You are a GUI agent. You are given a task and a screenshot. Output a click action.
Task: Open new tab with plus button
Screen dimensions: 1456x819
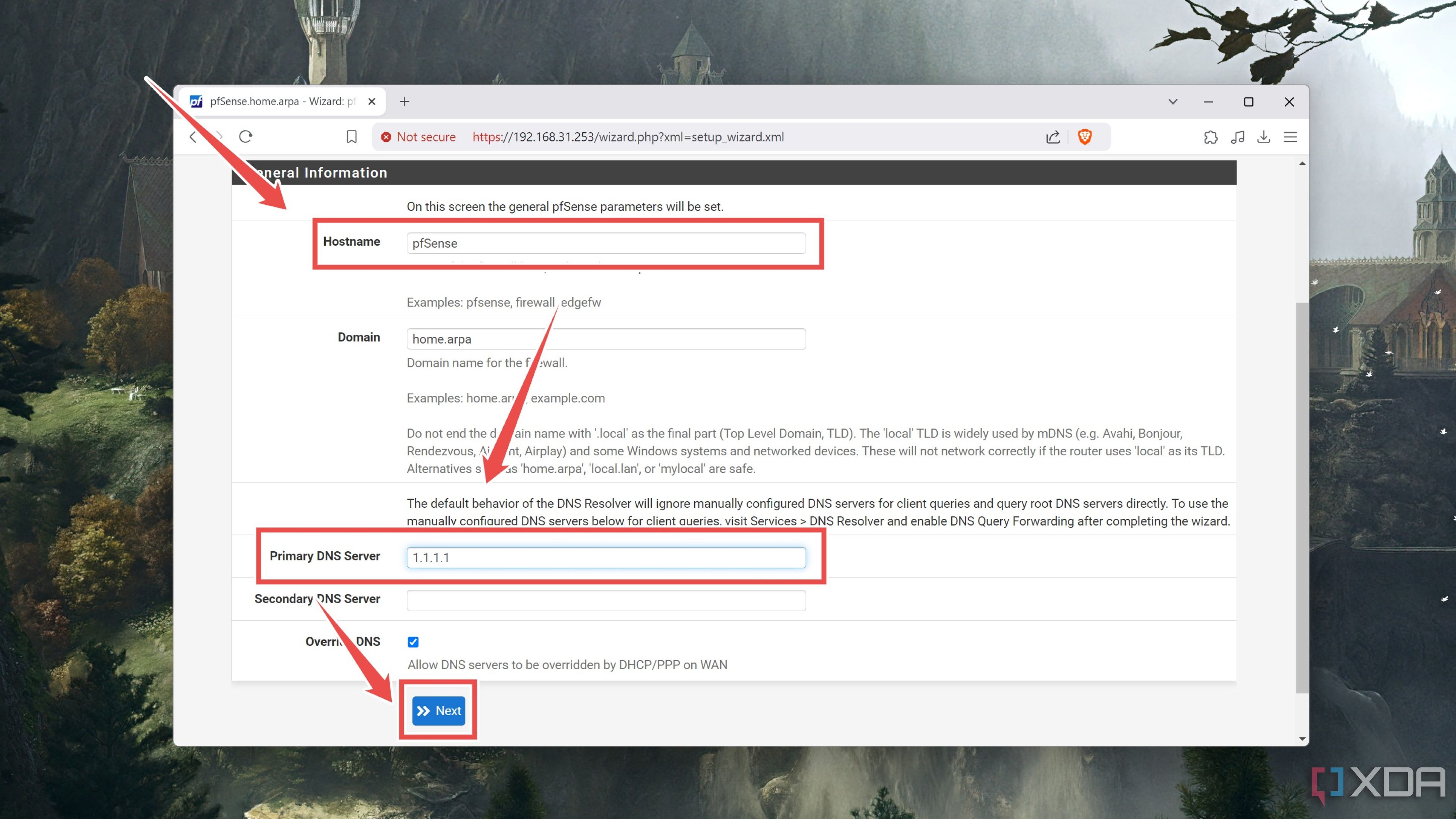[x=406, y=101]
